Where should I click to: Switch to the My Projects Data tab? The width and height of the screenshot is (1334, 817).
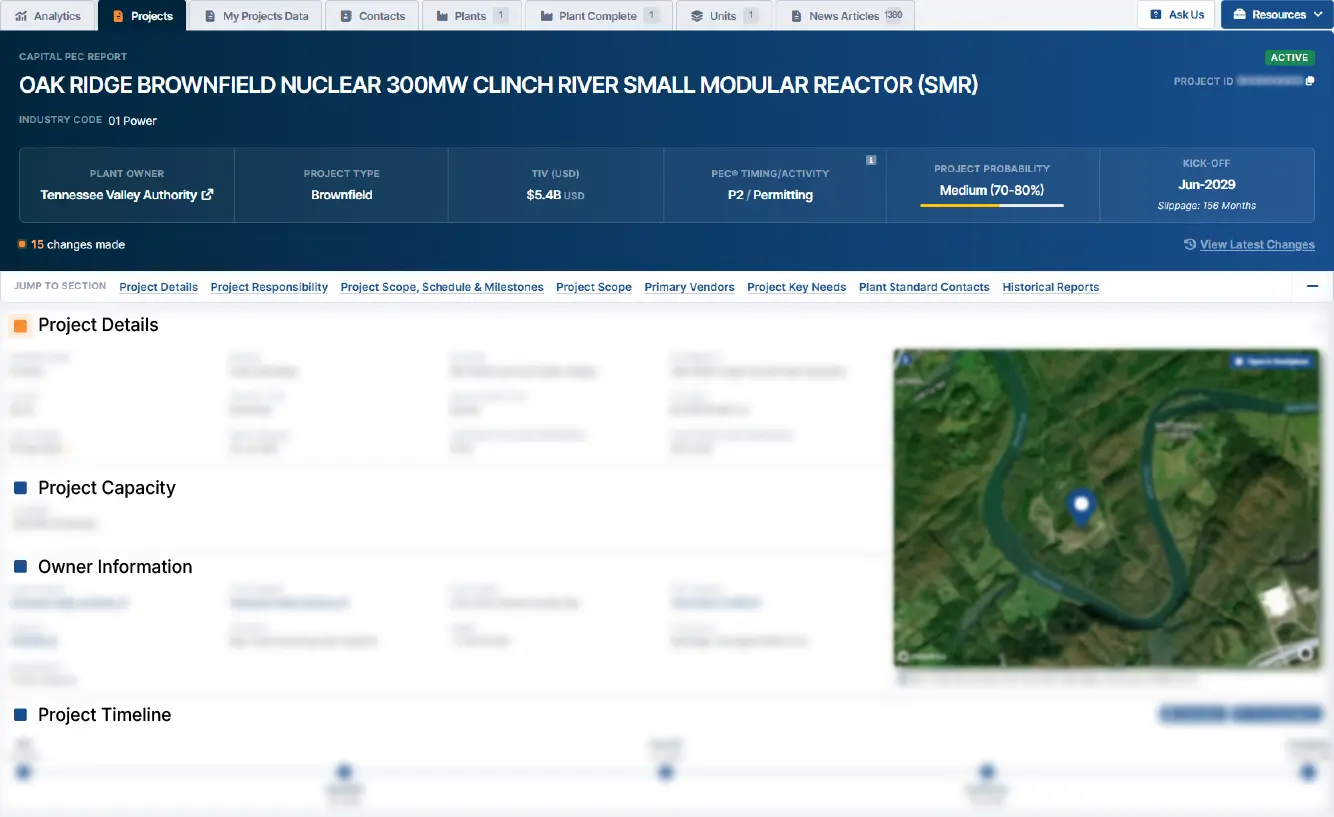pos(256,16)
